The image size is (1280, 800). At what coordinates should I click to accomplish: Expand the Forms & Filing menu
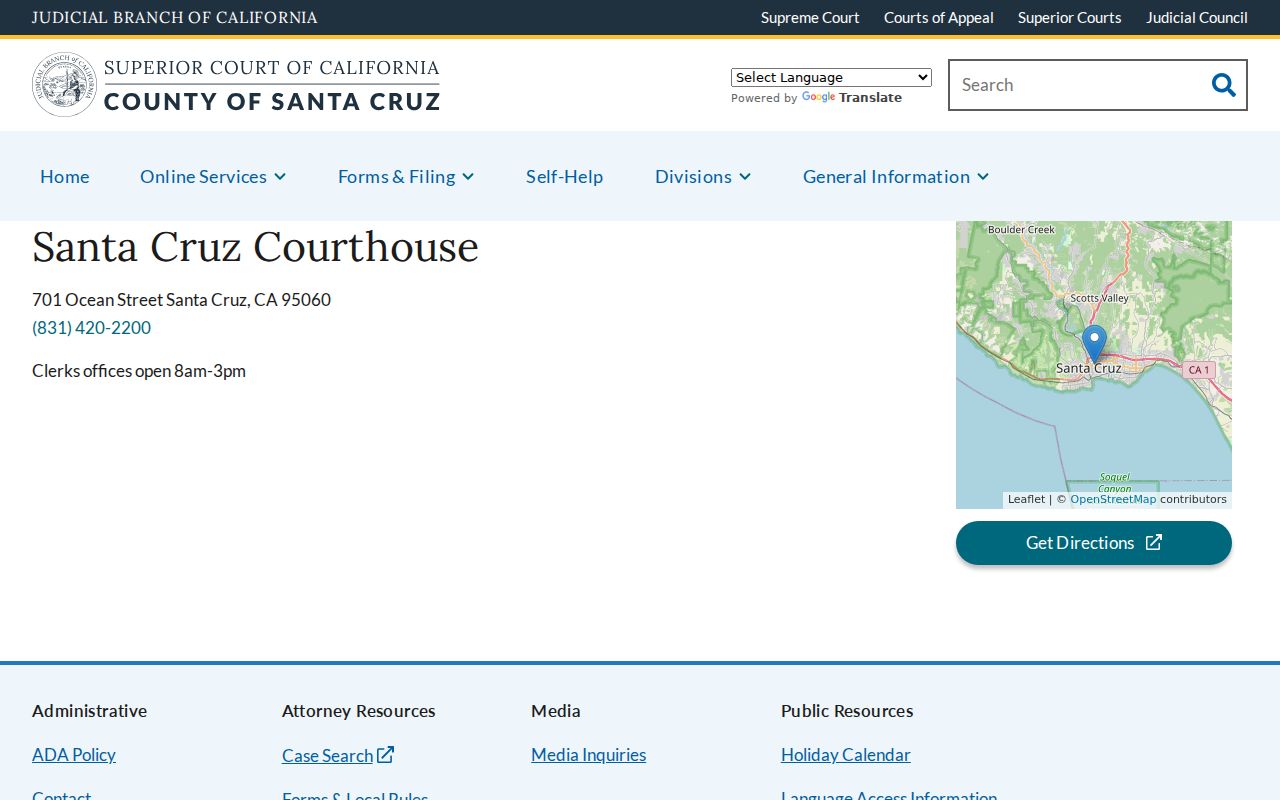tap(406, 176)
